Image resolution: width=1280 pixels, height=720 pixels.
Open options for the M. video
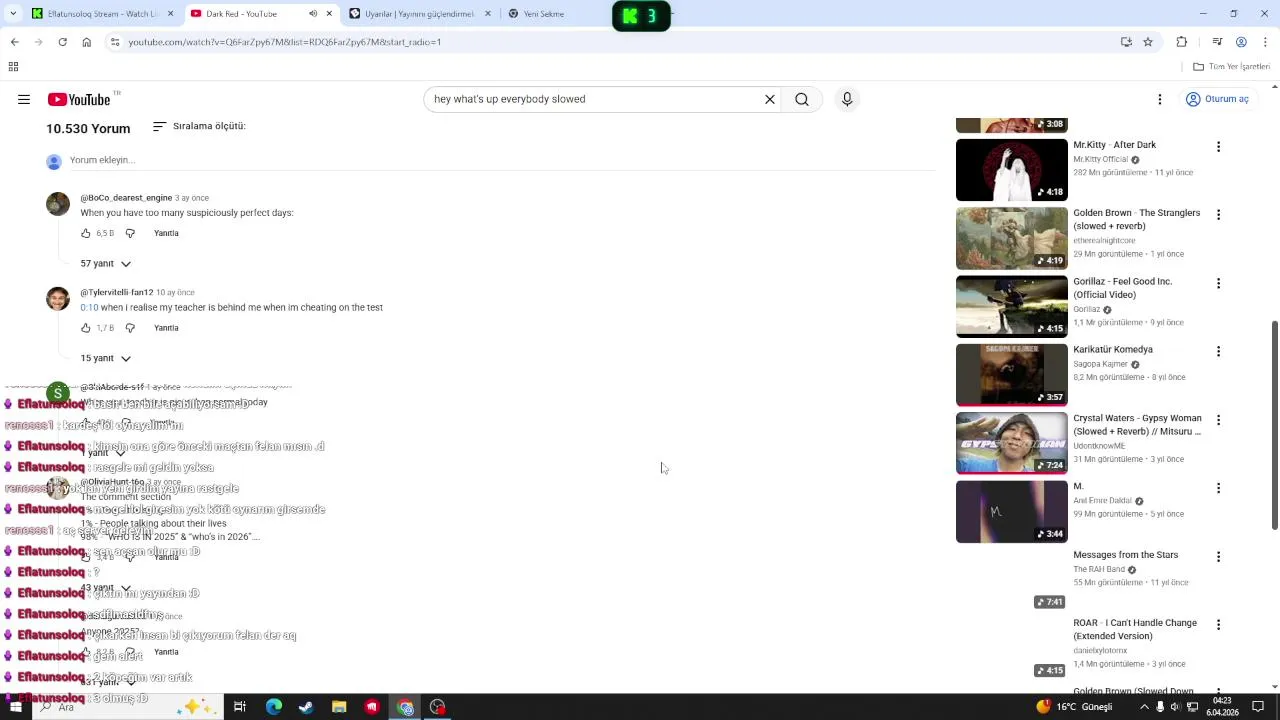(x=1218, y=488)
